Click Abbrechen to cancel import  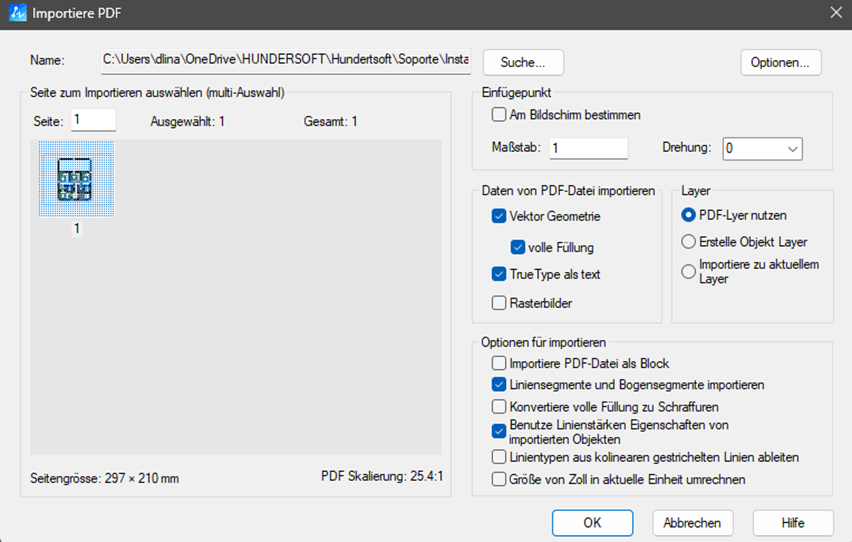[x=693, y=523]
